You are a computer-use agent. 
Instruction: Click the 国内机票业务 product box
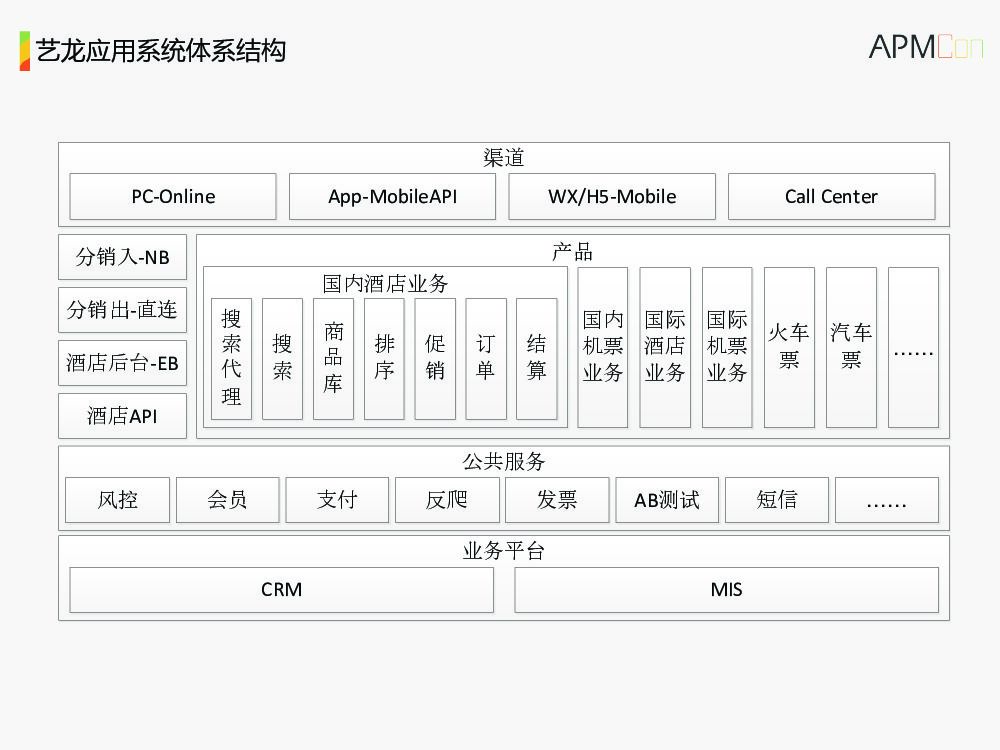[x=603, y=347]
